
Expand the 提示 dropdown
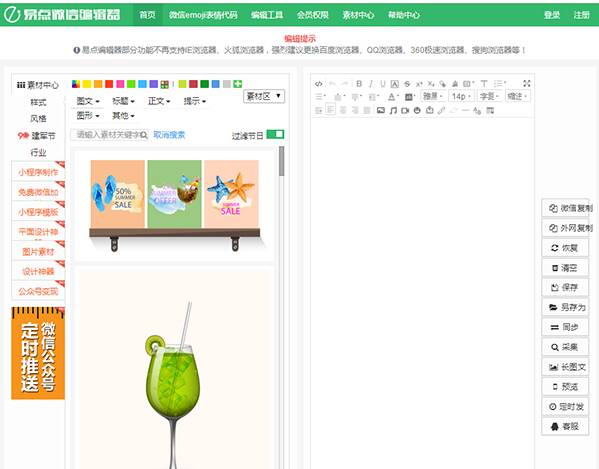[x=194, y=101]
